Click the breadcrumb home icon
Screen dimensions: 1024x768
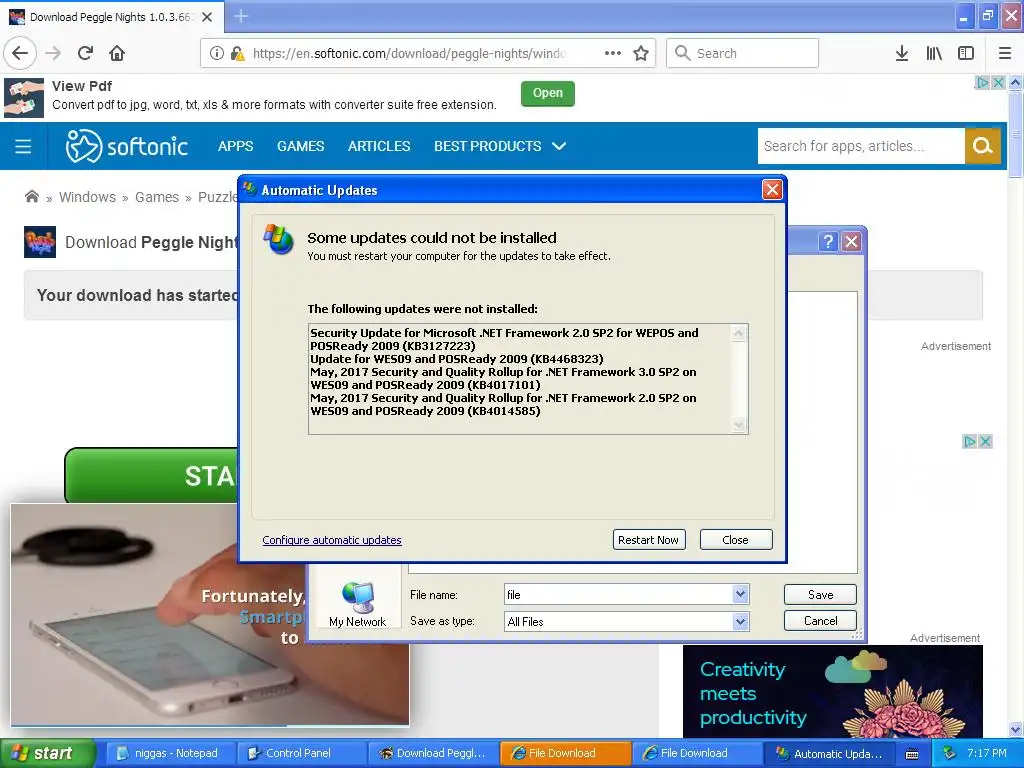click(31, 197)
